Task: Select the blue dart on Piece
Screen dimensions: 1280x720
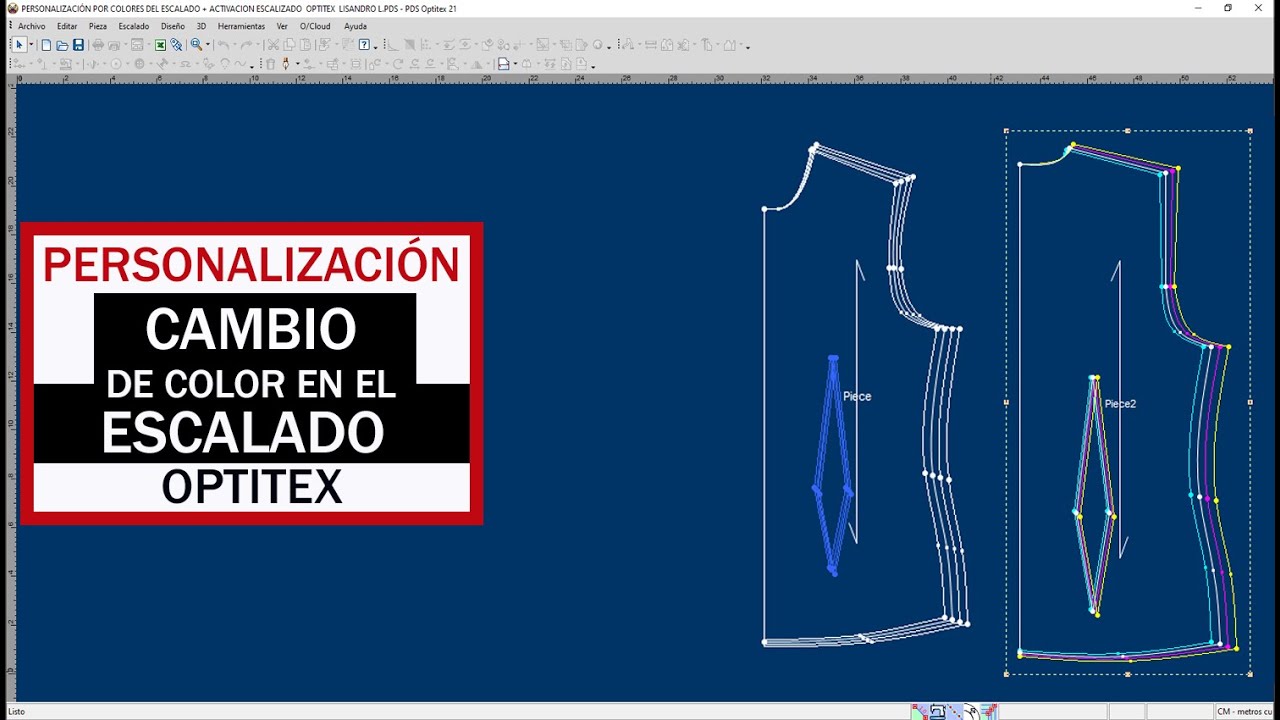Action: tap(832, 465)
